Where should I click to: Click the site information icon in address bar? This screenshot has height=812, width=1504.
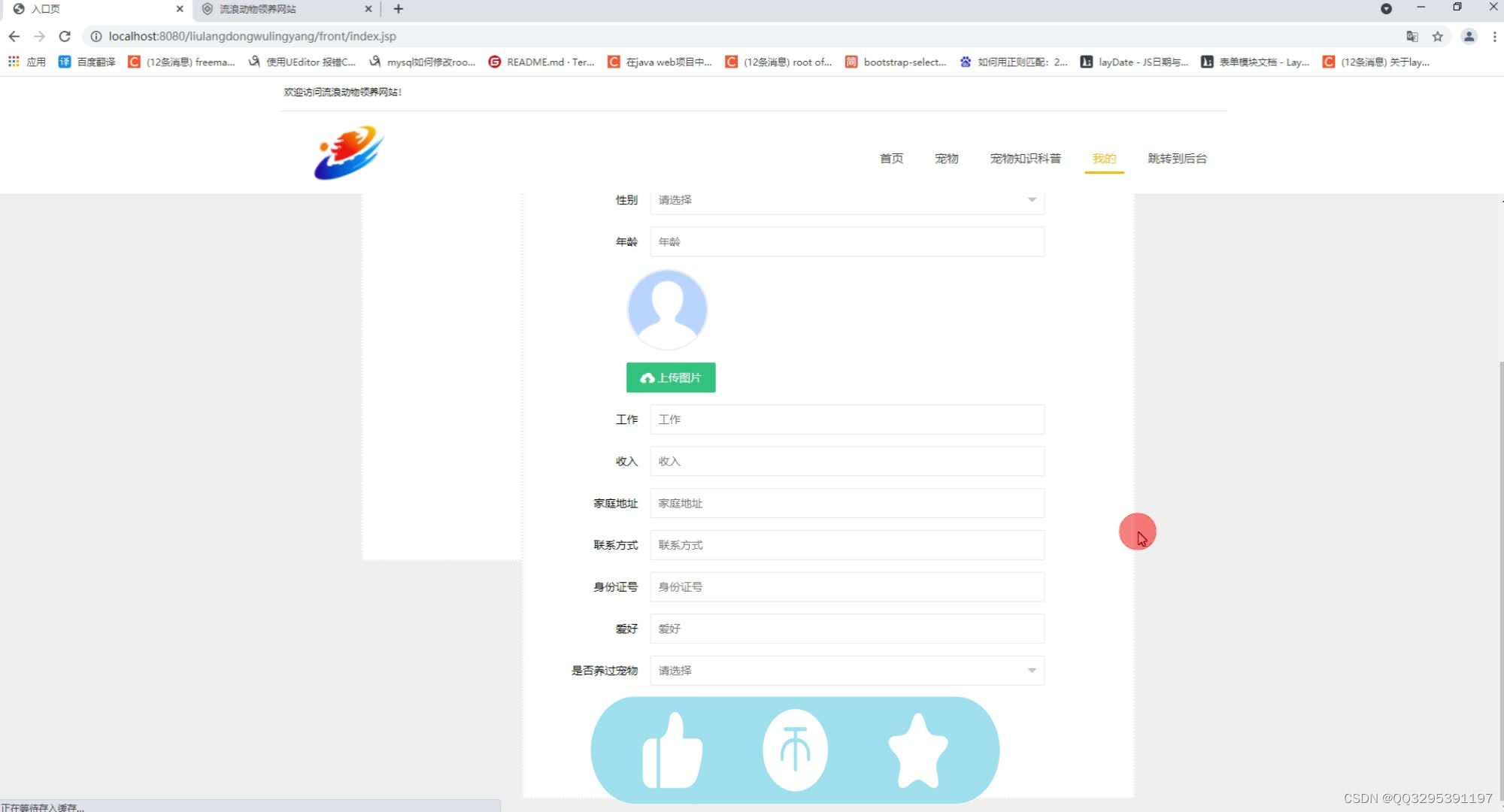click(x=96, y=36)
